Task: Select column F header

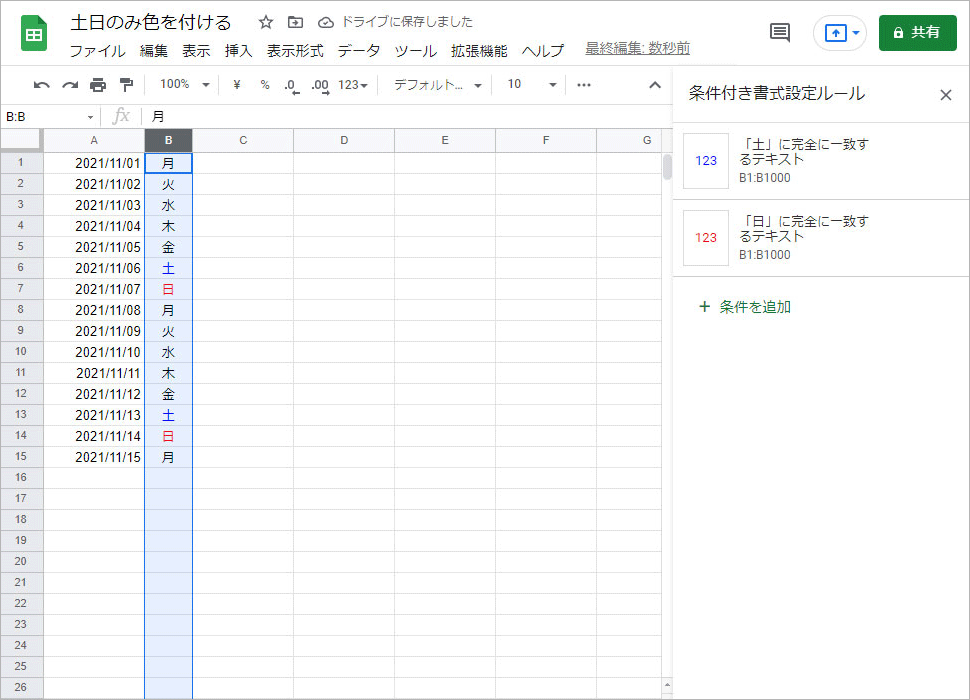Action: [546, 140]
